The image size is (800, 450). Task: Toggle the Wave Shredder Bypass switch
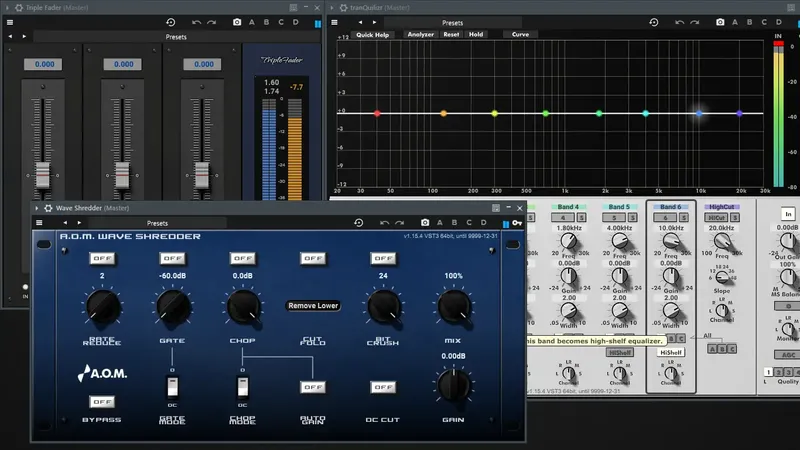[102, 402]
